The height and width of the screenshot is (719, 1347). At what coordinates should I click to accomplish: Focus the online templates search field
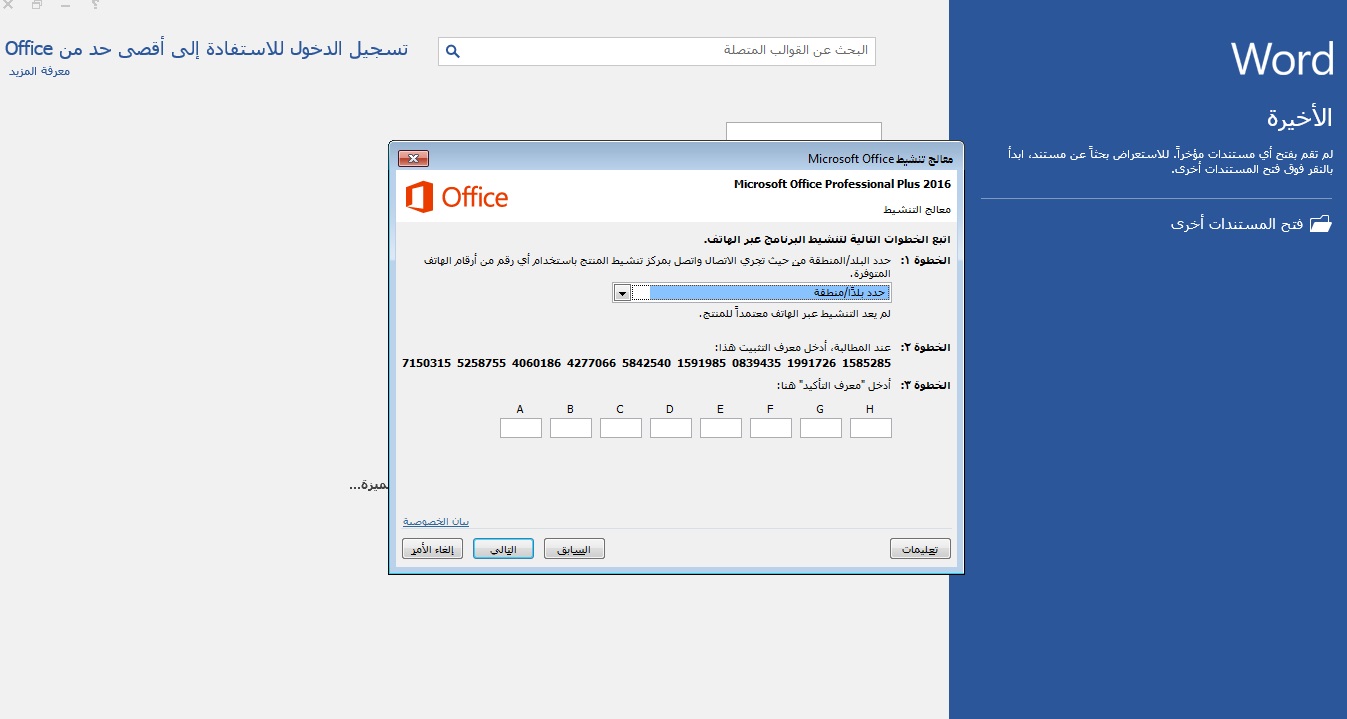tap(656, 51)
